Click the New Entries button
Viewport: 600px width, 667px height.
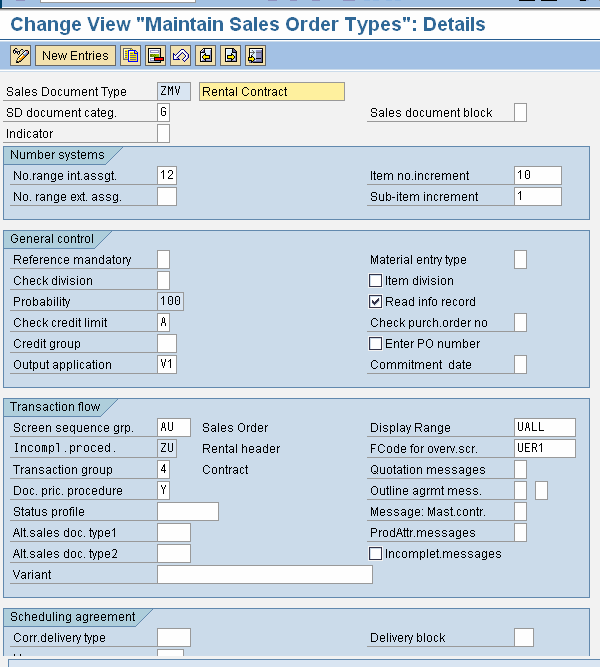[75, 56]
